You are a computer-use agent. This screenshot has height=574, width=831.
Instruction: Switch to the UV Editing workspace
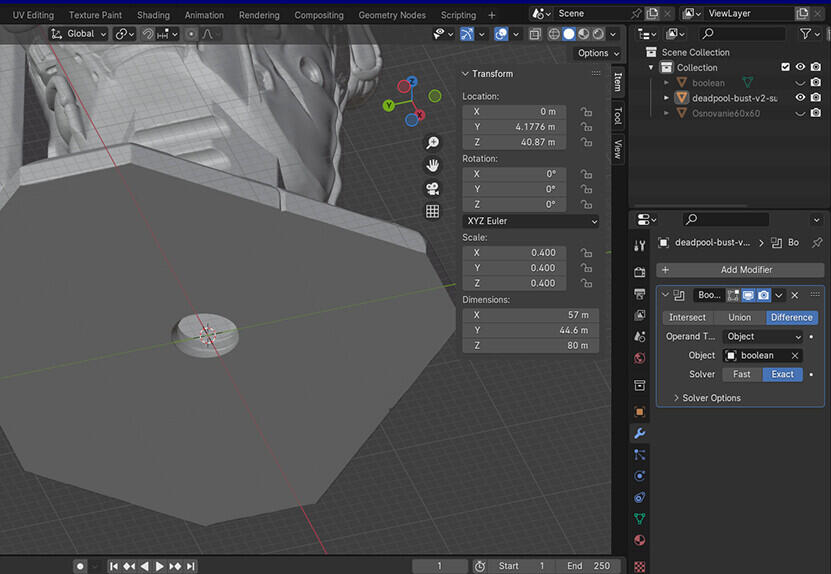pos(33,15)
